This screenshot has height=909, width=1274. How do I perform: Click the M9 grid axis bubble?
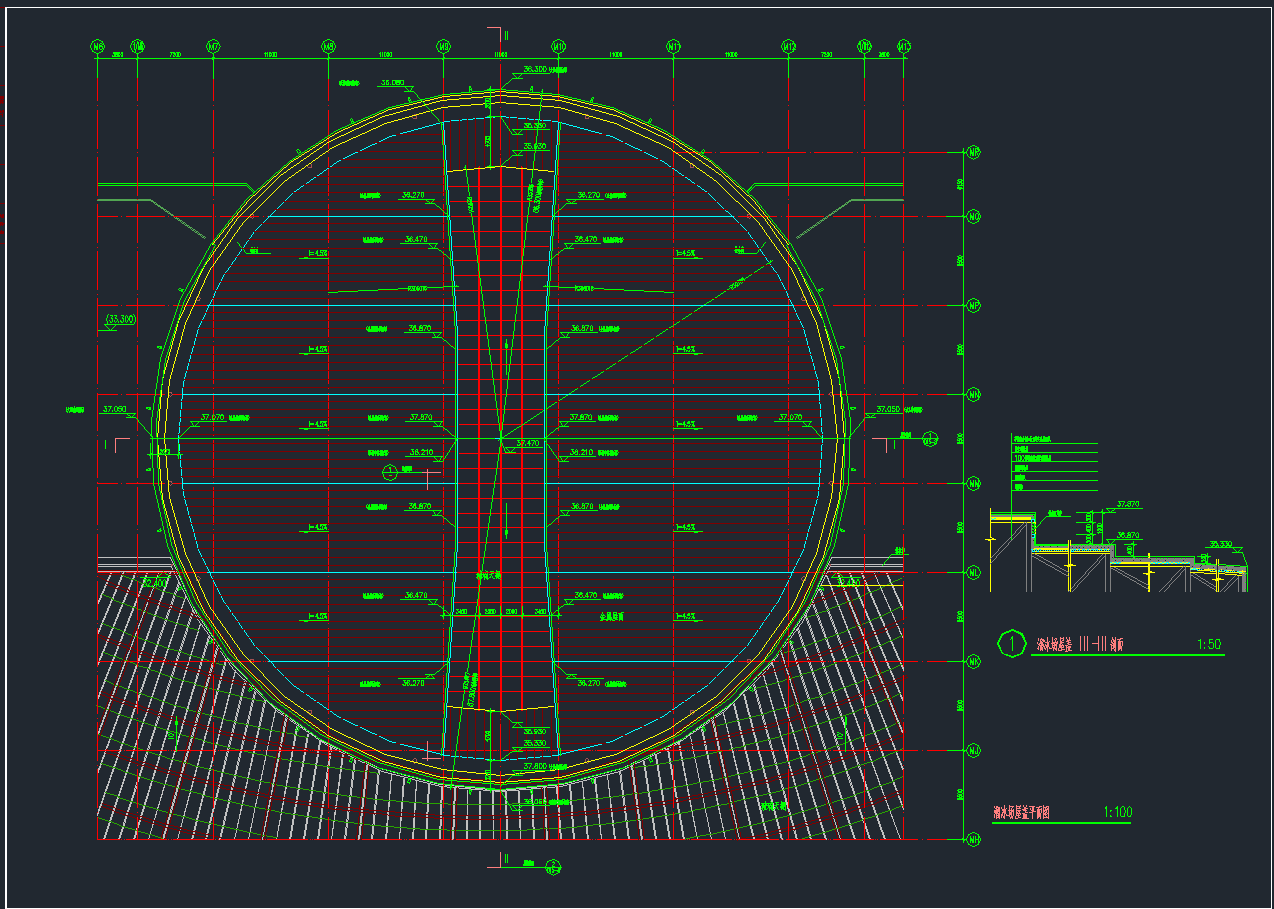(x=444, y=46)
